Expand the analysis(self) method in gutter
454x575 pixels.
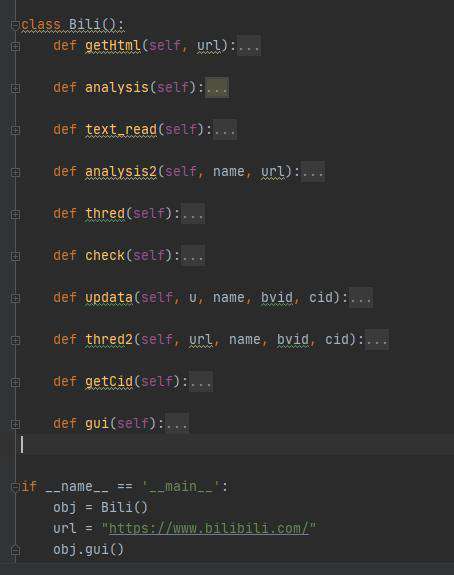(15, 88)
